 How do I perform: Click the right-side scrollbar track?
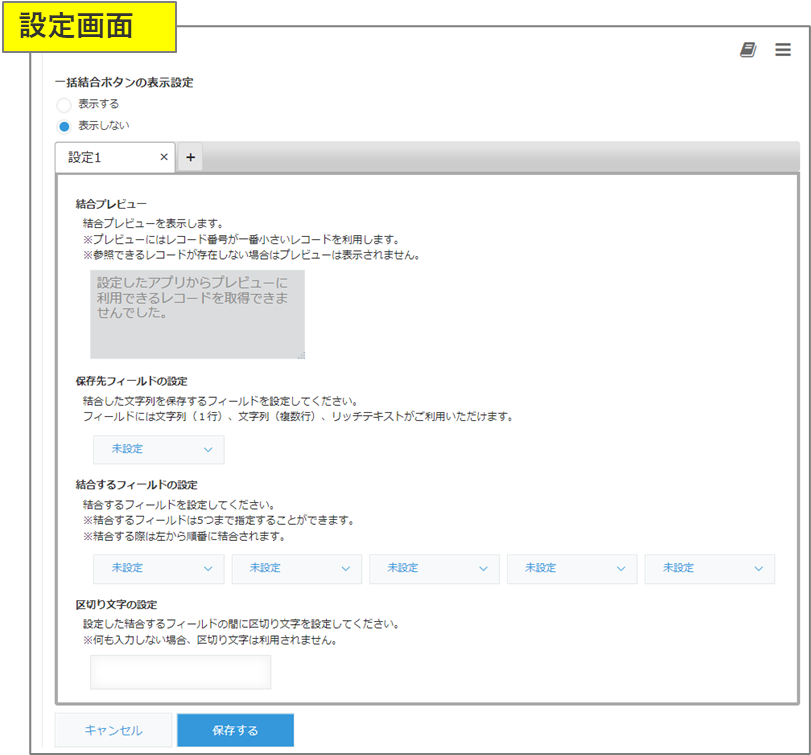coord(805,400)
